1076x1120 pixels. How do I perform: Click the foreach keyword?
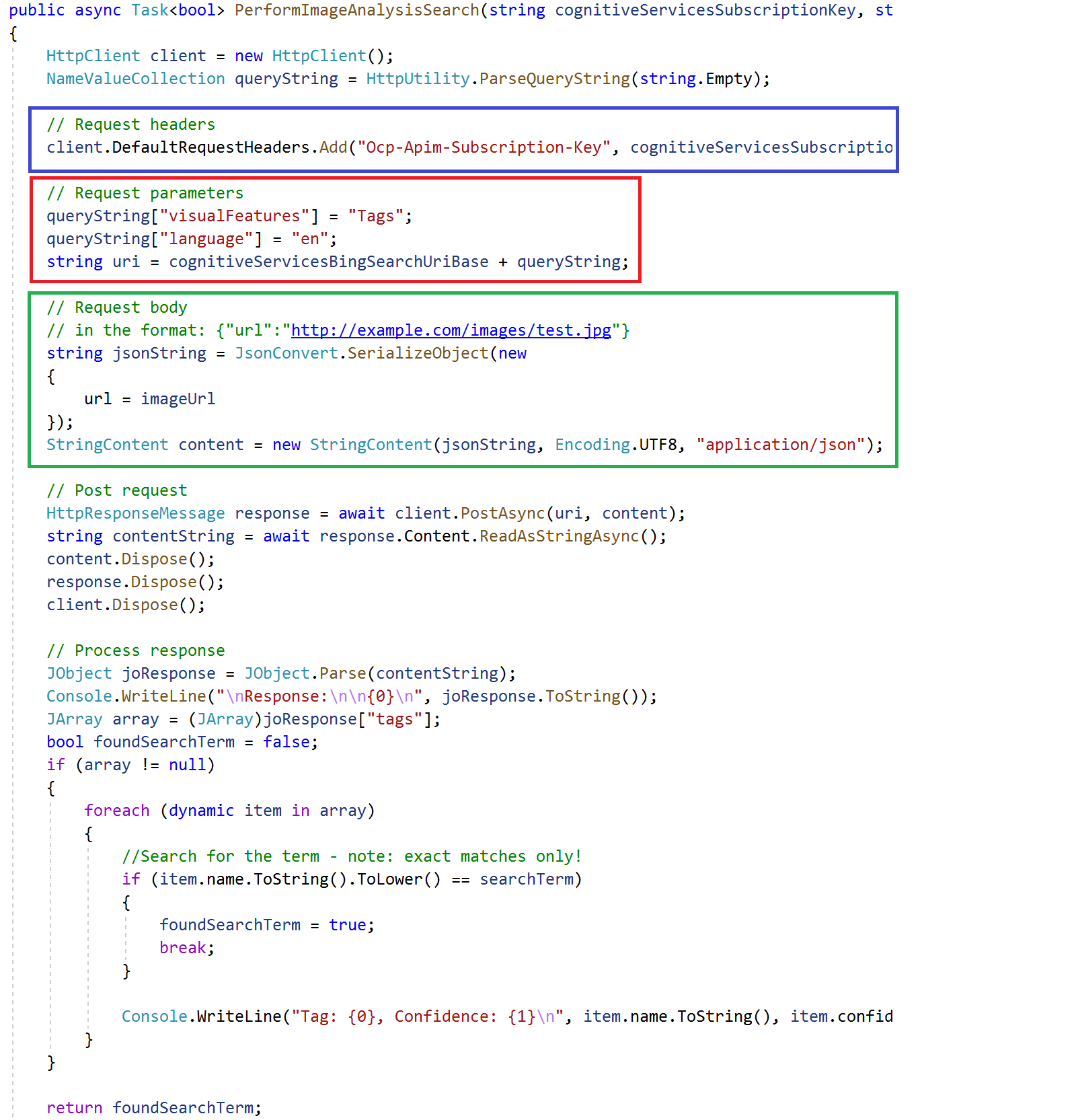[x=116, y=811]
